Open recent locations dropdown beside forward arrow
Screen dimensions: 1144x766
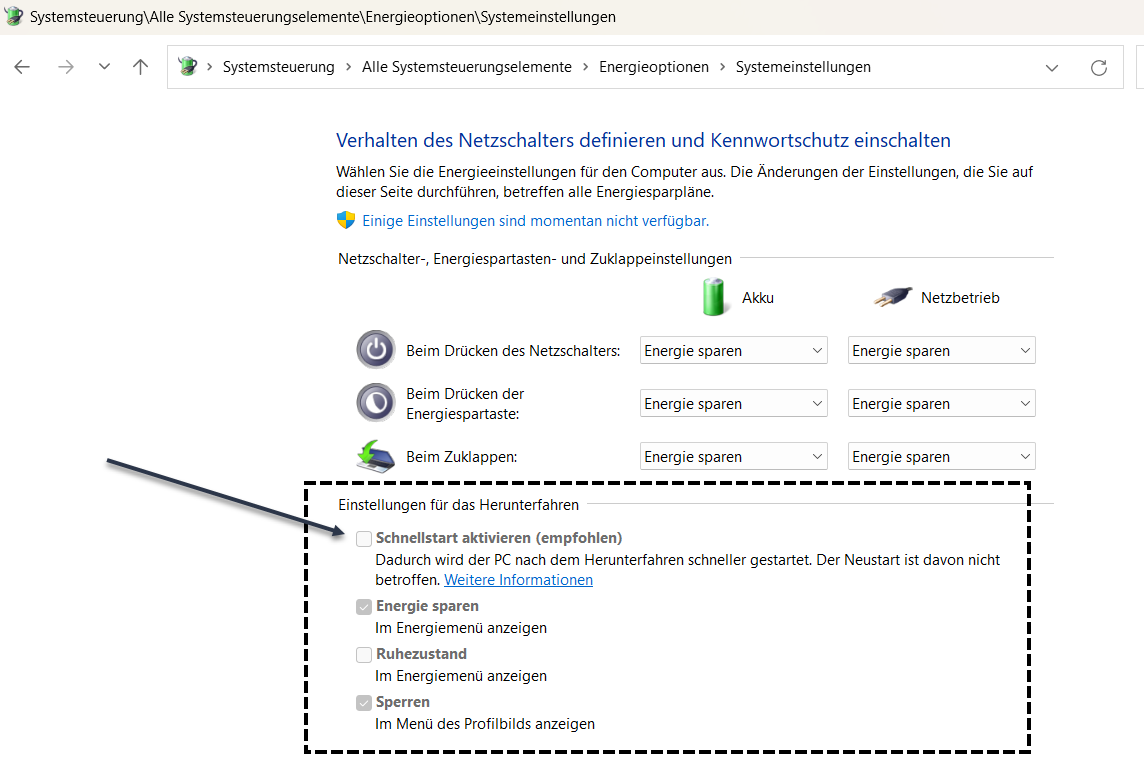coord(104,67)
